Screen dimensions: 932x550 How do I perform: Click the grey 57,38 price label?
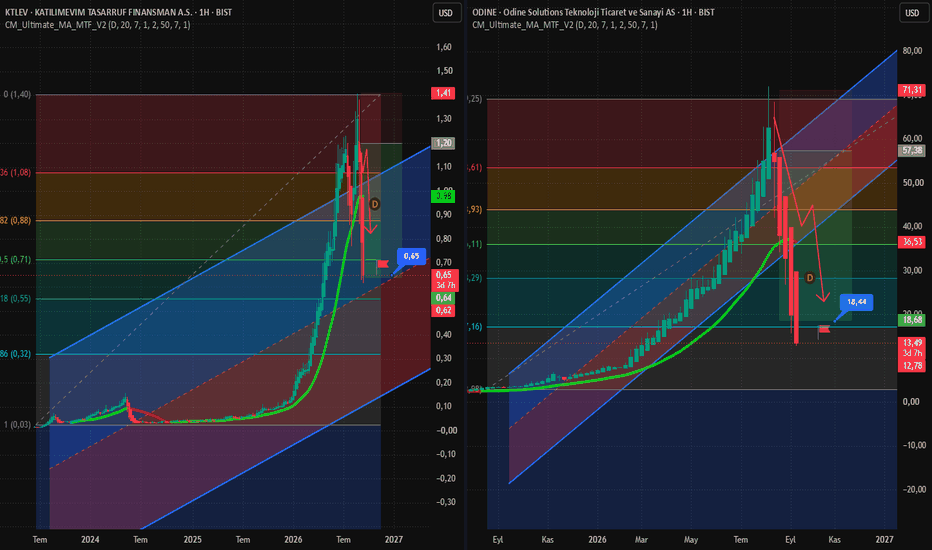pos(912,150)
